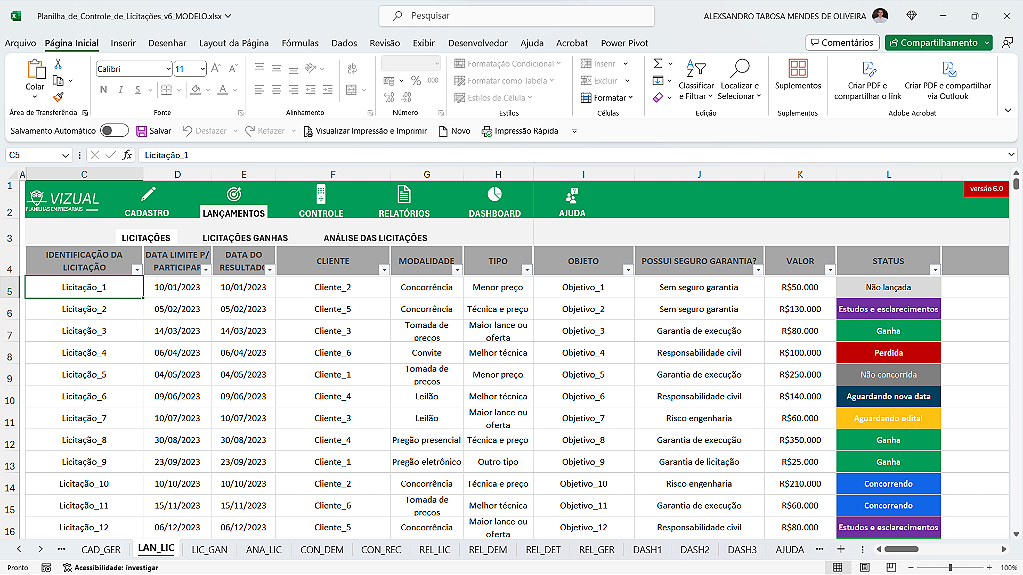Expand the formula bar
The width and height of the screenshot is (1023, 575).
click(1011, 155)
